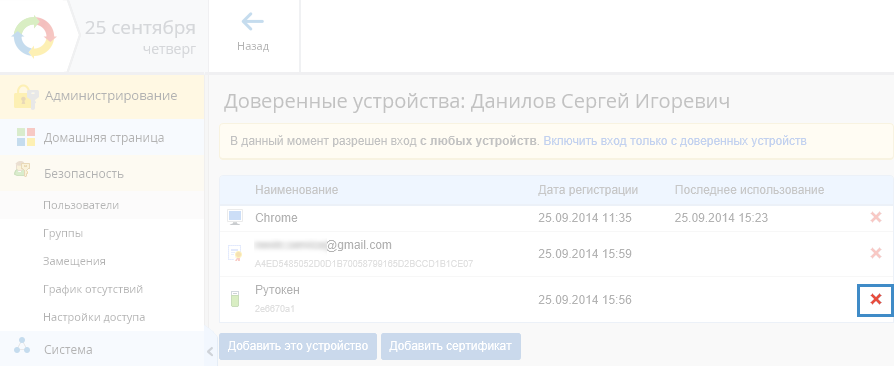Viewport: 894px width, 366px height.
Task: Click the certificate icon beside gmail.com
Action: pyautogui.click(x=235, y=253)
